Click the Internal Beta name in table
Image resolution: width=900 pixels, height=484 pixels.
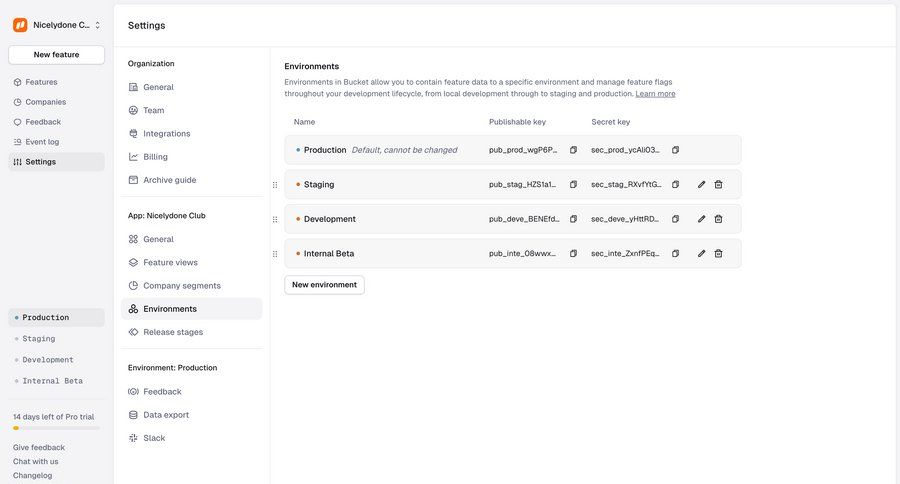click(329, 253)
